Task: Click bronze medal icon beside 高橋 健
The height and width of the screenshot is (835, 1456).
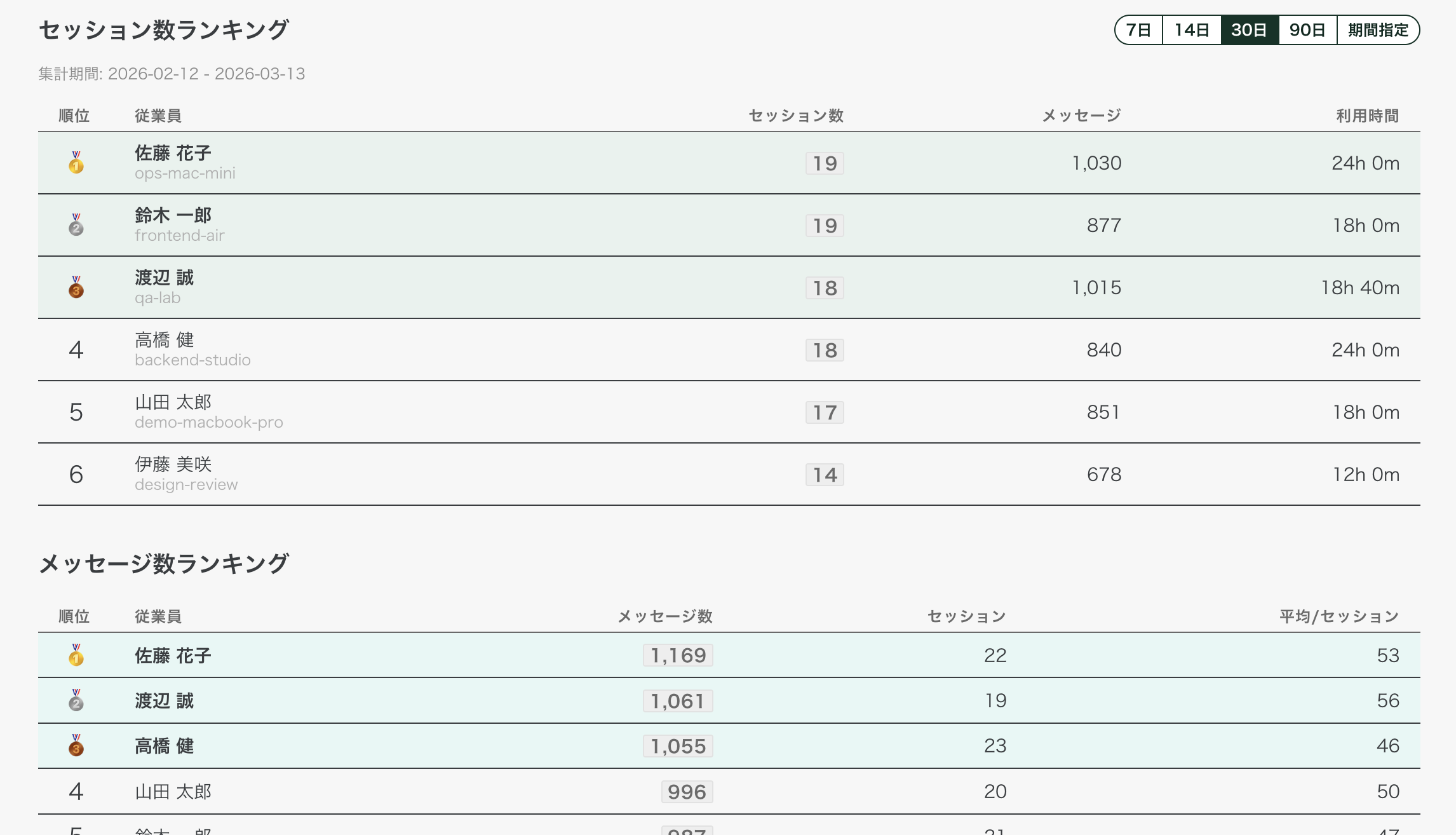Action: (x=76, y=745)
